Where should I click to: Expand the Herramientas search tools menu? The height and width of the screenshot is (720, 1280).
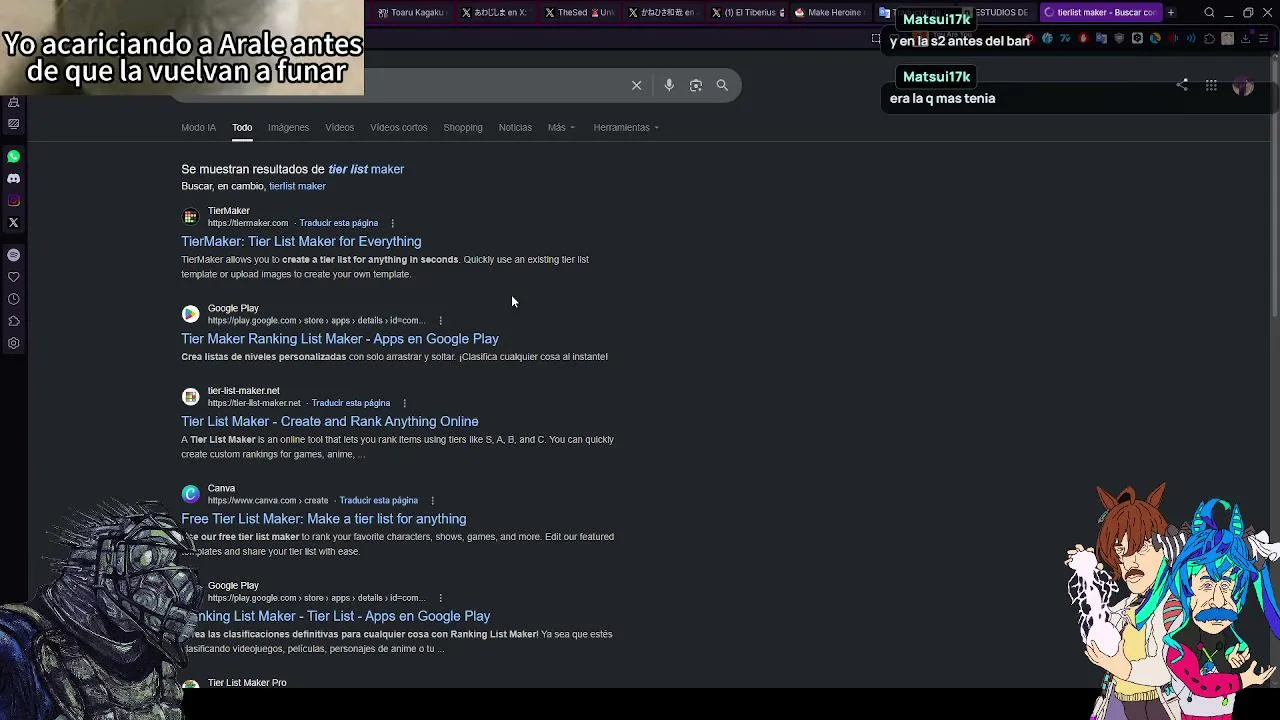(x=626, y=127)
